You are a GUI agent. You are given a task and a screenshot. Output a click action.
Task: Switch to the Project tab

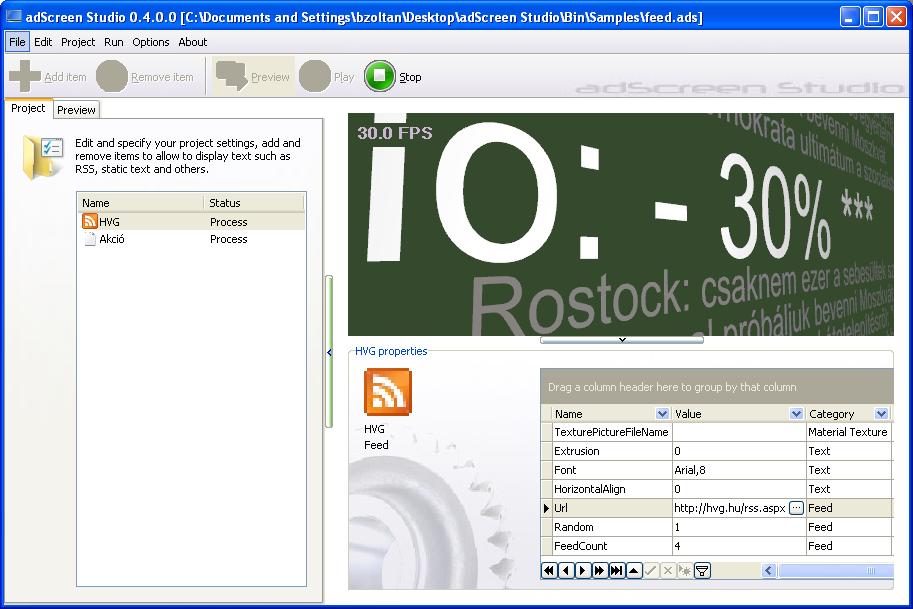click(28, 108)
